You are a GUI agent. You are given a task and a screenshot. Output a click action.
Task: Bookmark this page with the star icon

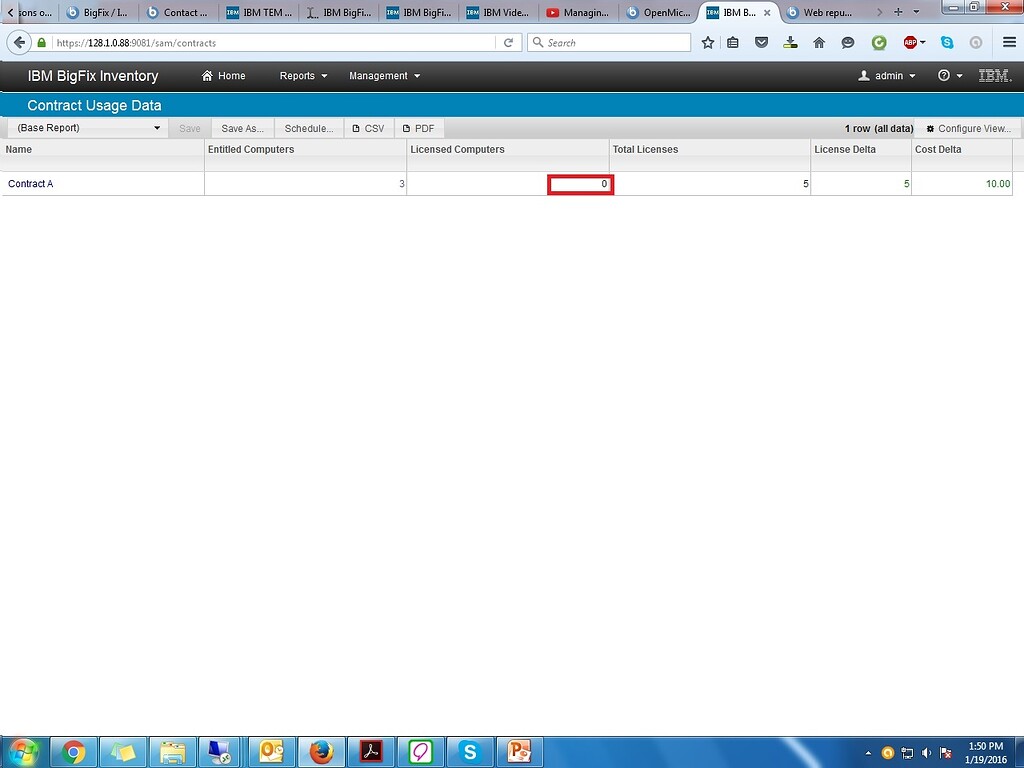coord(708,42)
